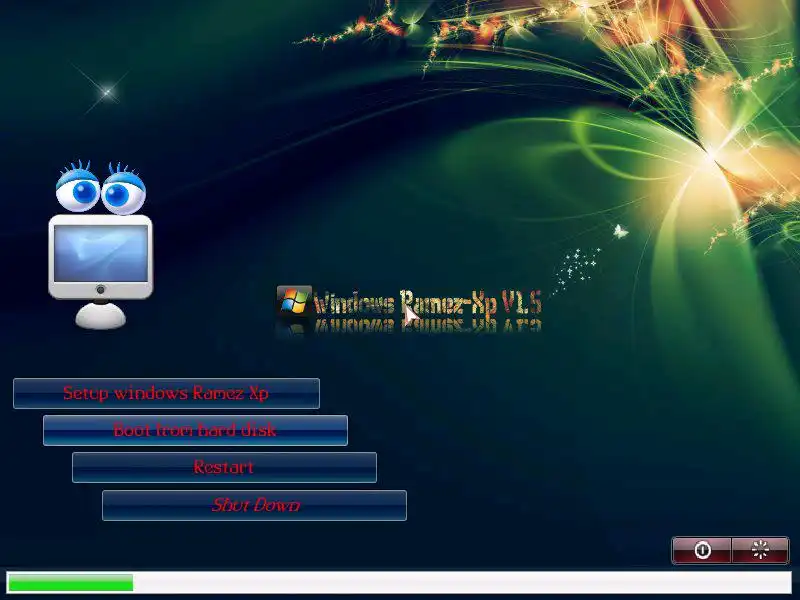Click the Shut Down menu button
The width and height of the screenshot is (800, 600).
pyautogui.click(x=255, y=505)
